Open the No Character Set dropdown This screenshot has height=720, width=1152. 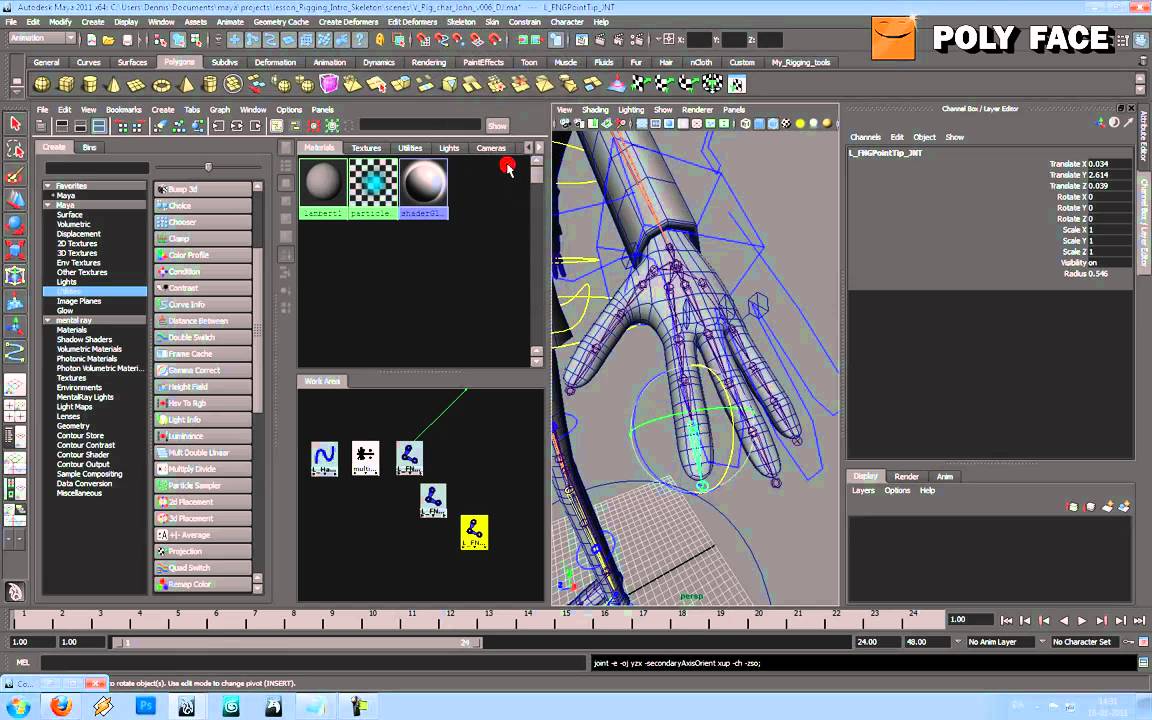(x=1042, y=641)
